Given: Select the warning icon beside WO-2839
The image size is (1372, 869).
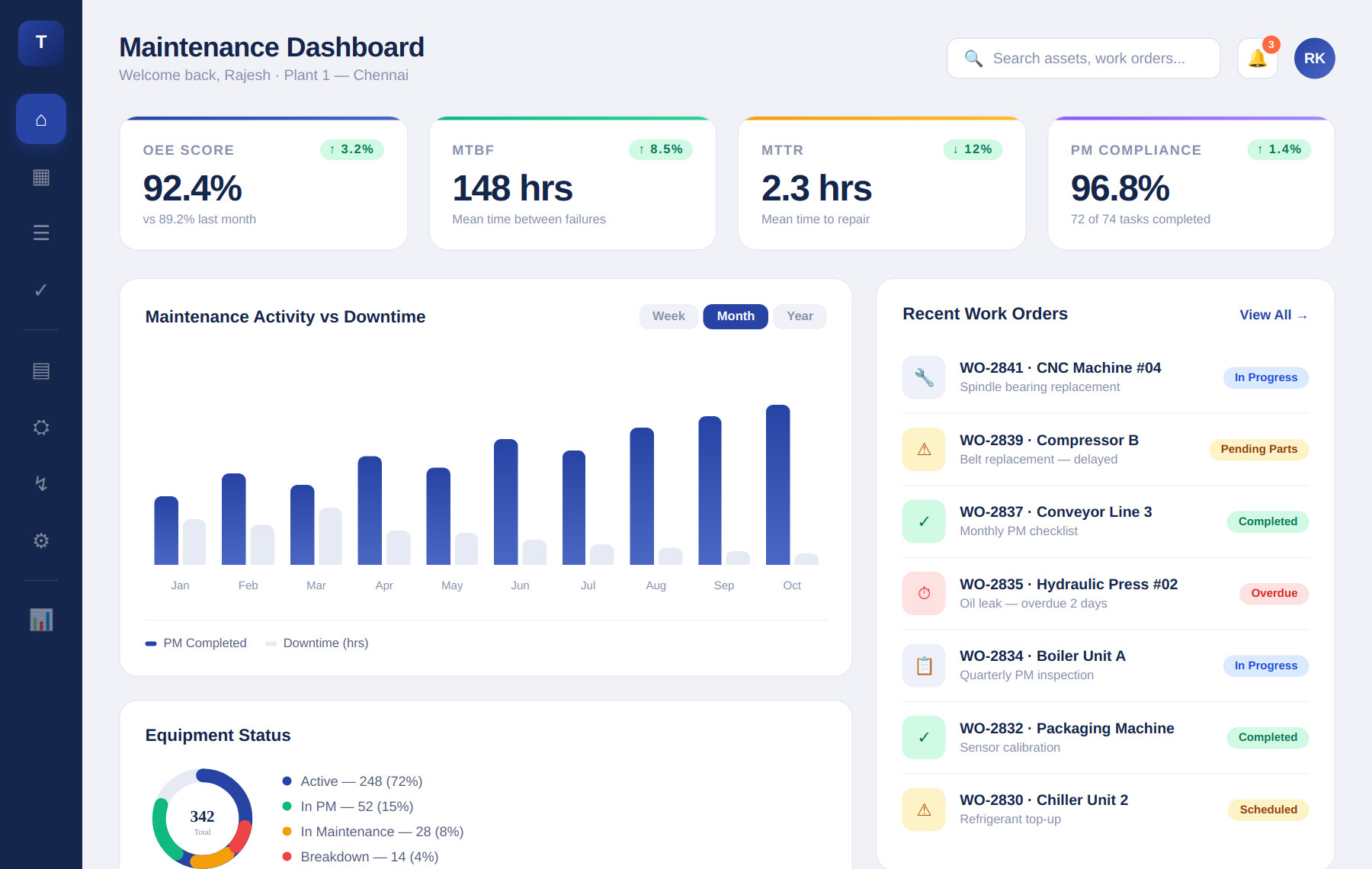Looking at the screenshot, I should pyautogui.click(x=923, y=449).
